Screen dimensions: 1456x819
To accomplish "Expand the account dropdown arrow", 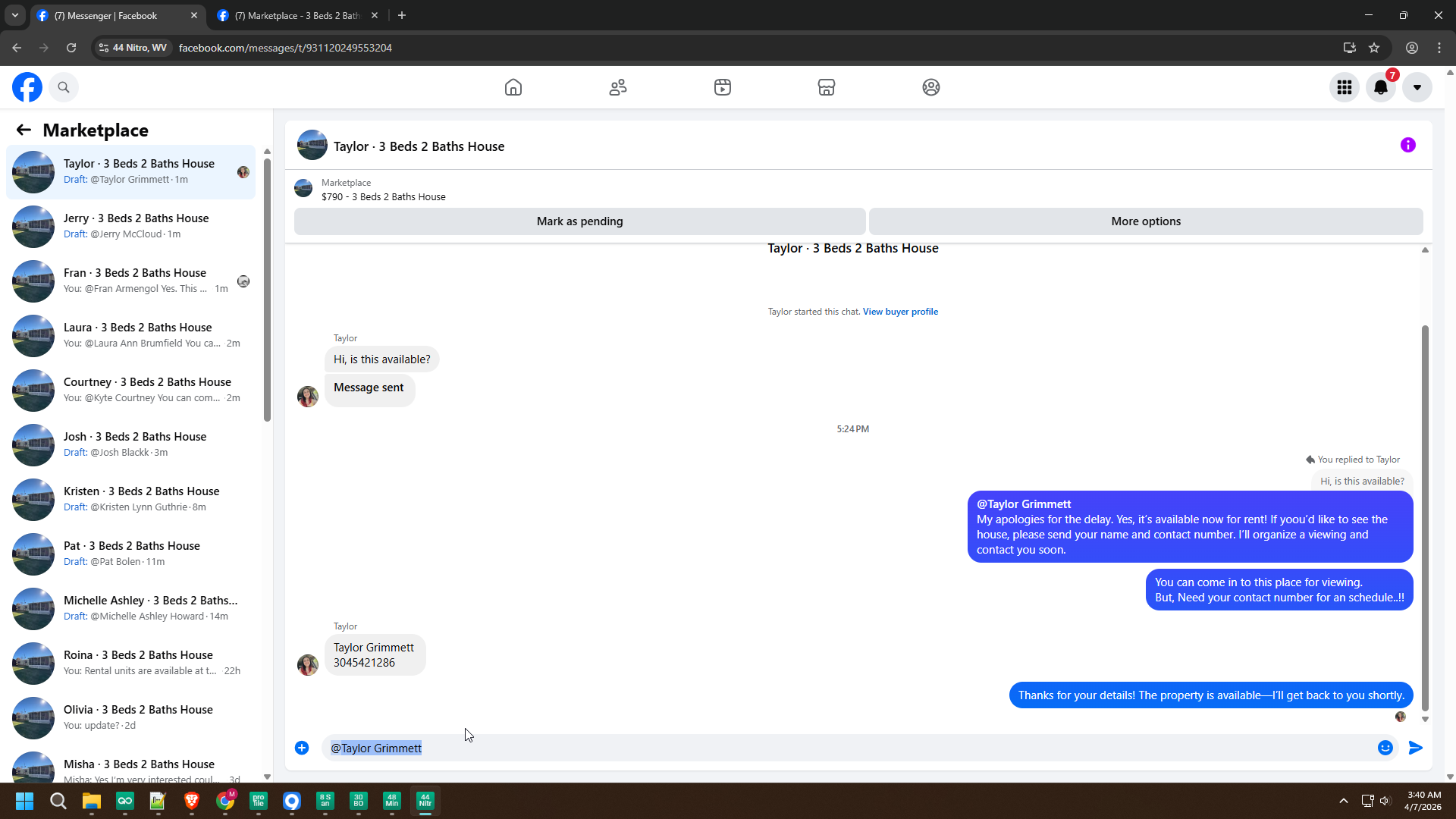I will point(1417,87).
